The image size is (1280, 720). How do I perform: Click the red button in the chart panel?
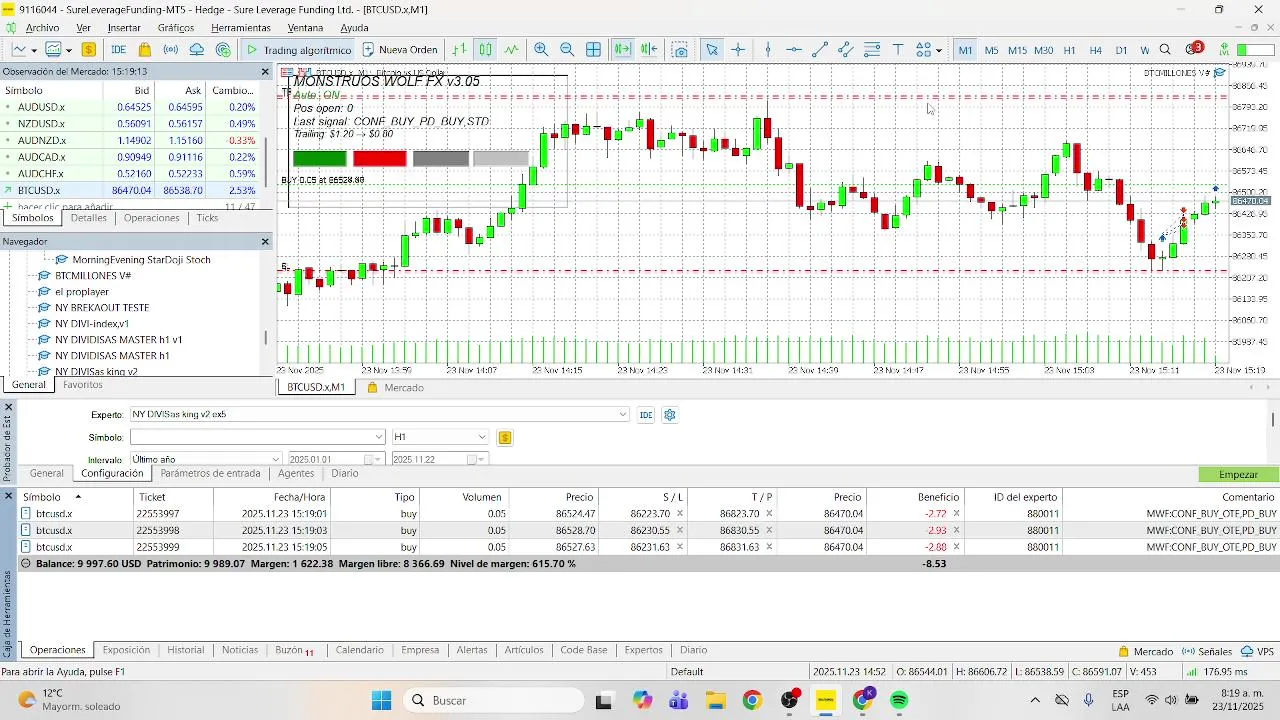pyautogui.click(x=380, y=158)
